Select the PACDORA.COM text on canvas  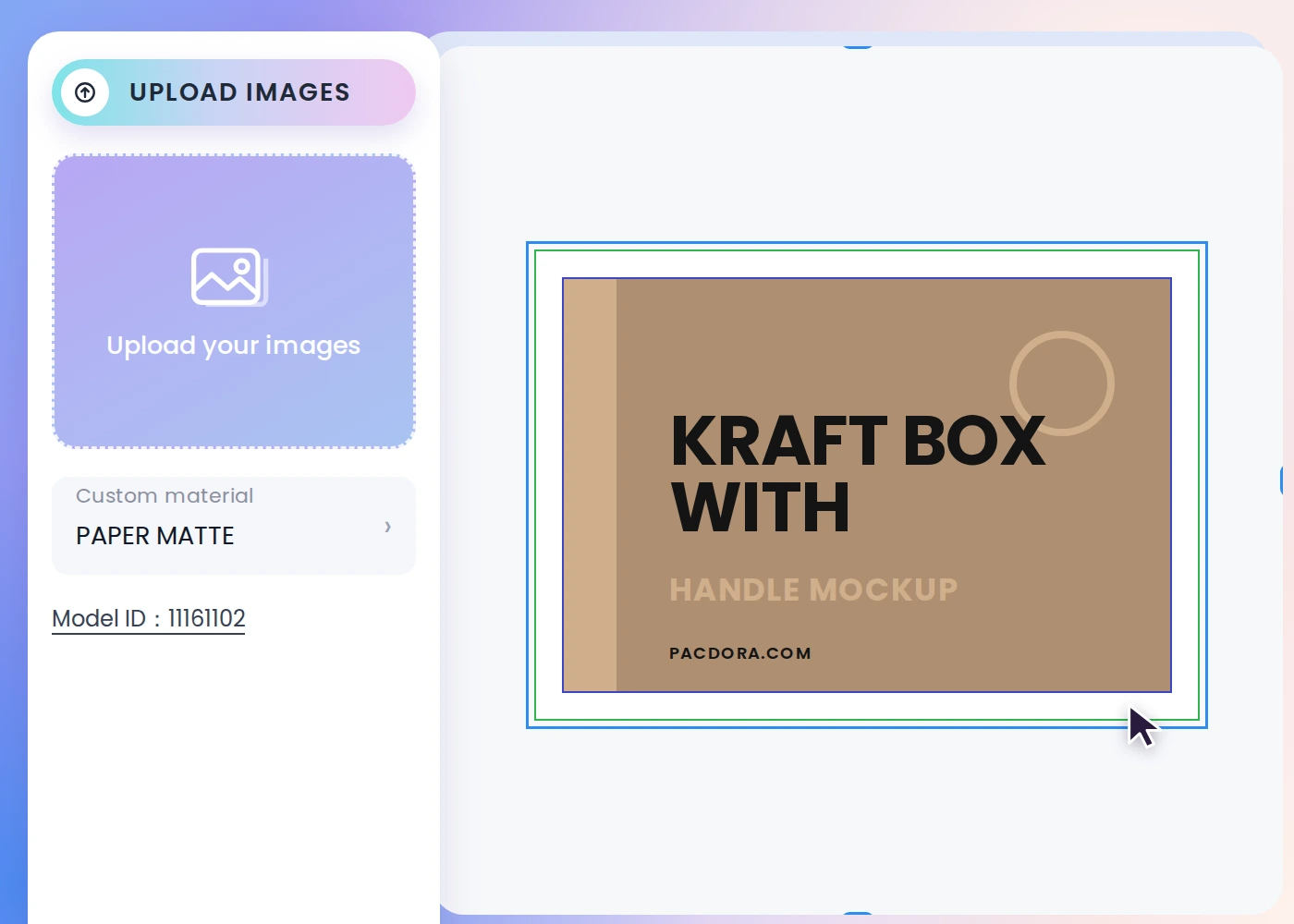(x=740, y=653)
